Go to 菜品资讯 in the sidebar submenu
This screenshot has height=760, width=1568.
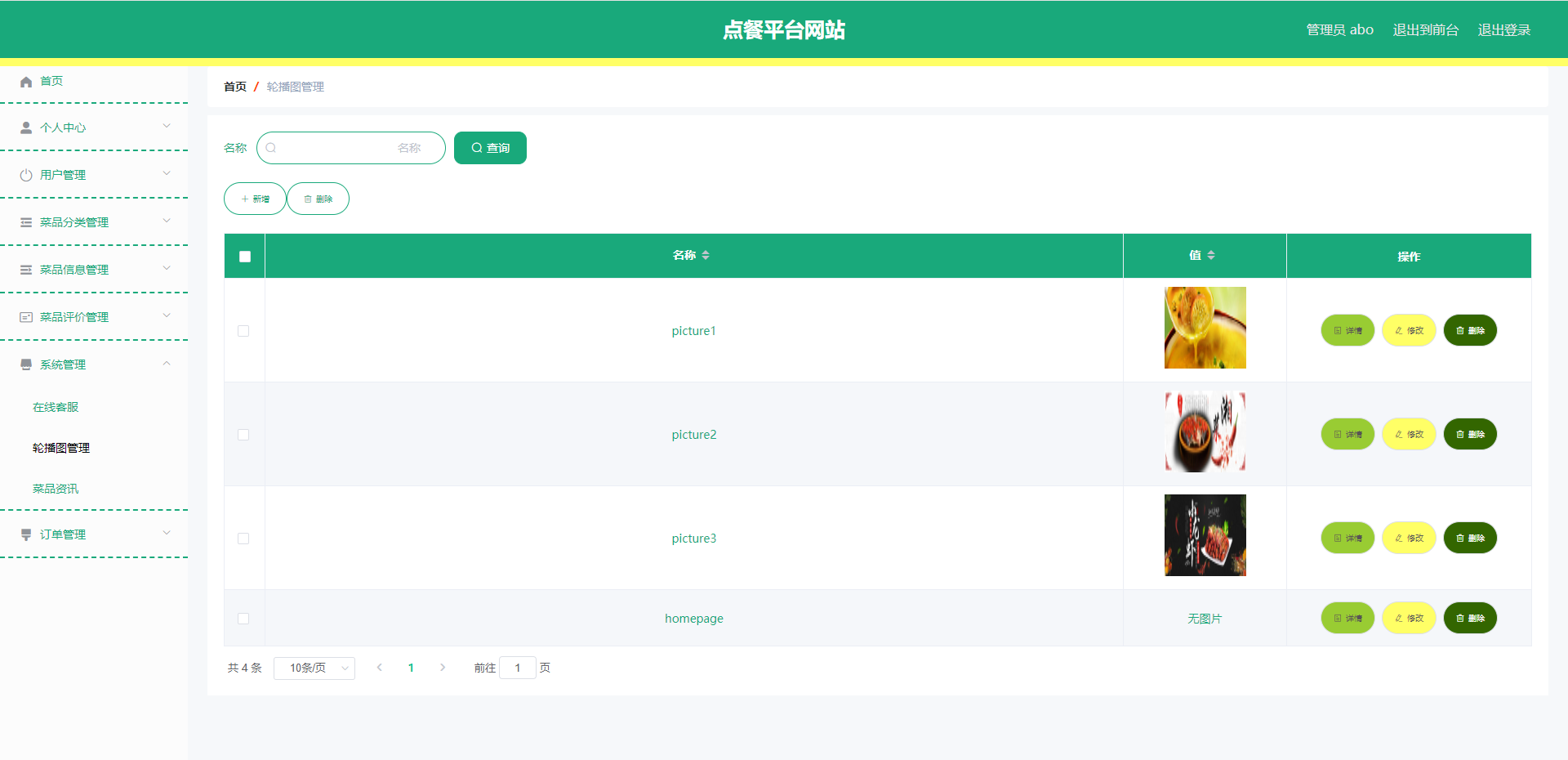tap(56, 489)
